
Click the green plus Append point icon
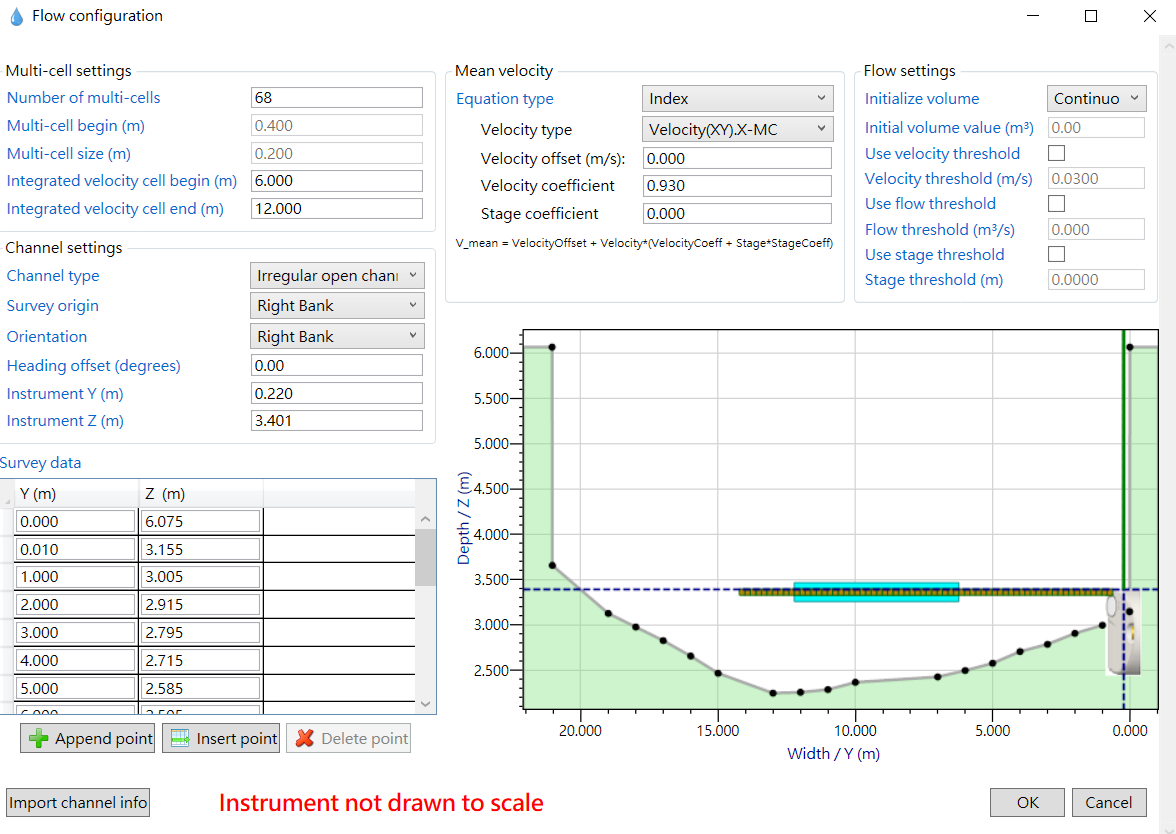coord(38,739)
